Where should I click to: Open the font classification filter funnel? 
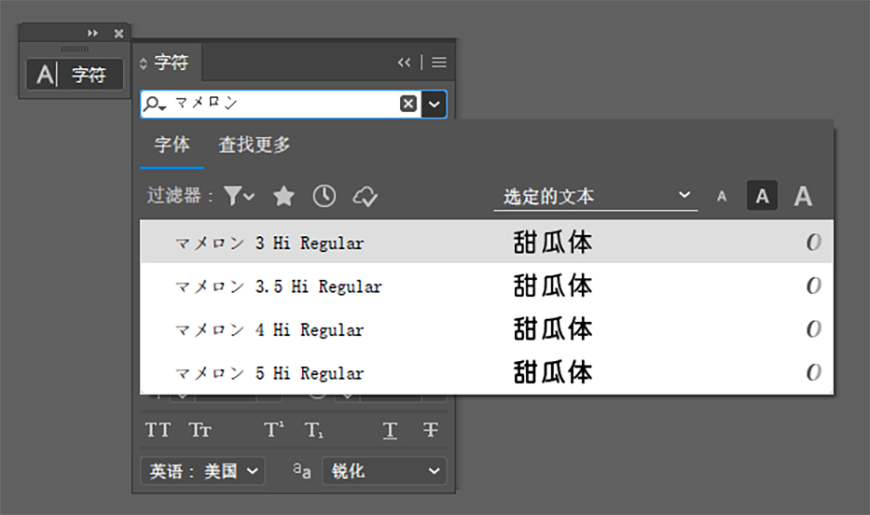tap(239, 196)
